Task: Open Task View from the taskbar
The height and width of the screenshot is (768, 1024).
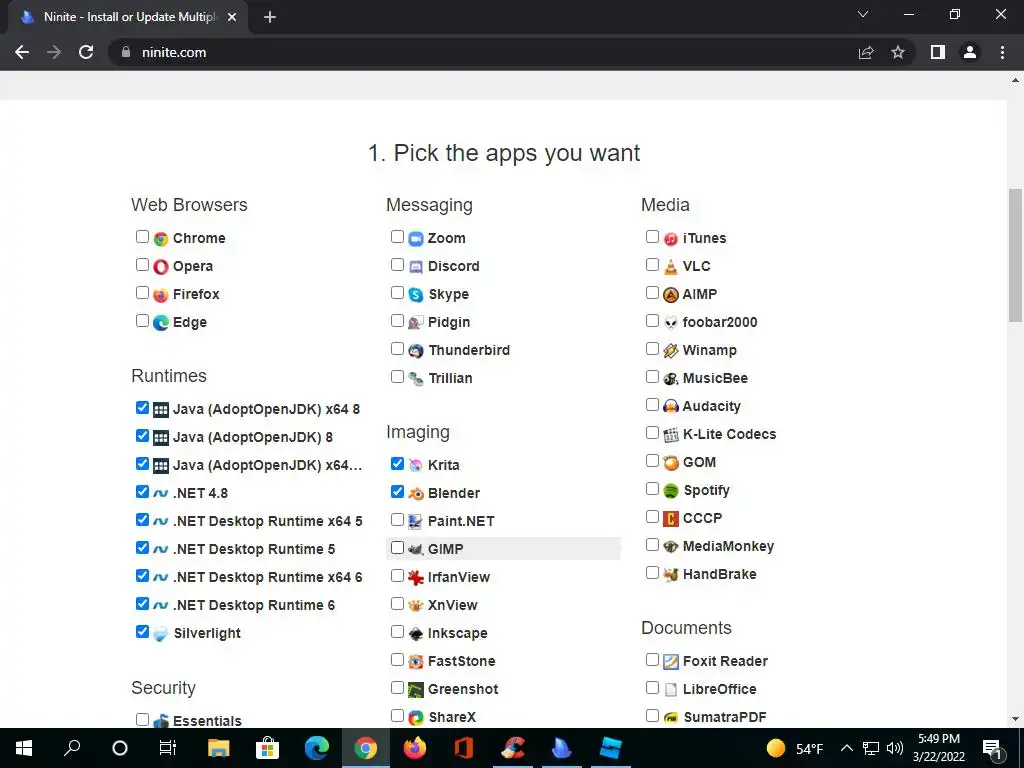Action: click(x=168, y=748)
